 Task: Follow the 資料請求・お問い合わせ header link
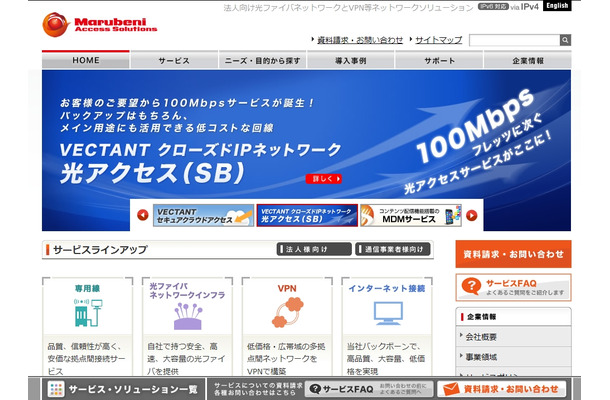coord(360,40)
